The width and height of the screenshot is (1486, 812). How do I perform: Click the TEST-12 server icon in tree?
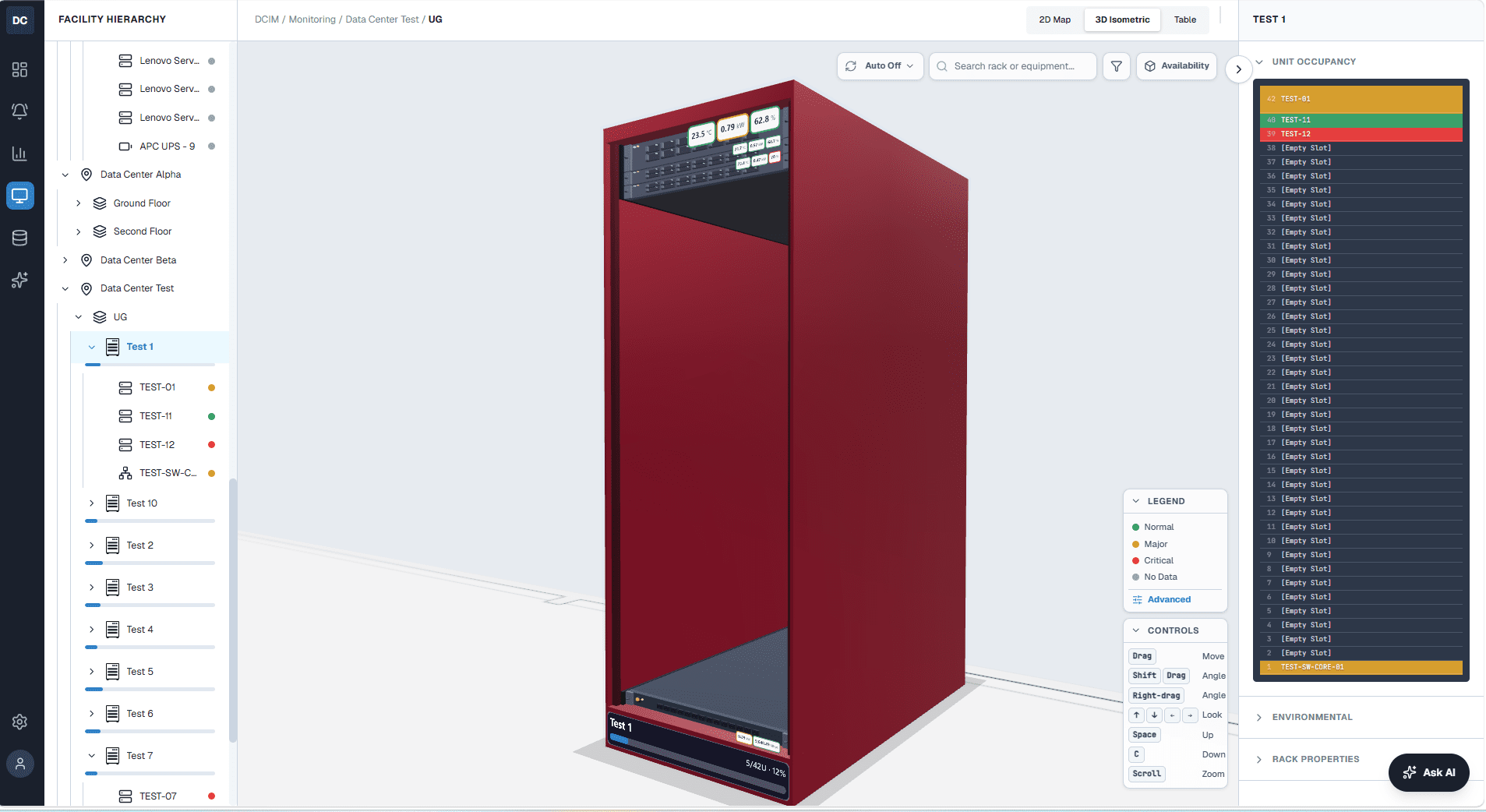click(x=125, y=445)
